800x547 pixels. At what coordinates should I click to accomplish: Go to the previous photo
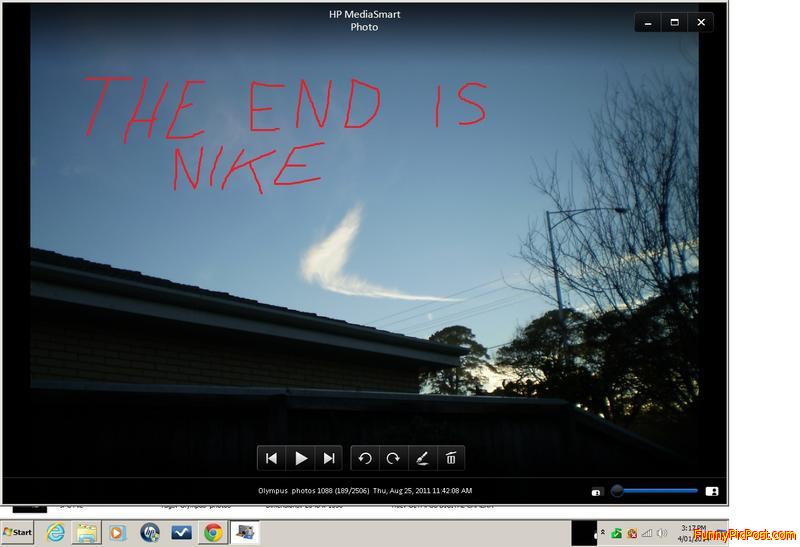(271, 458)
